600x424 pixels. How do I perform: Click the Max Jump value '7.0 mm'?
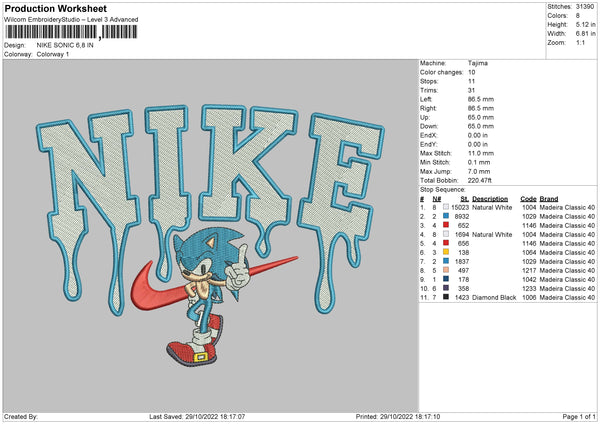tap(479, 171)
